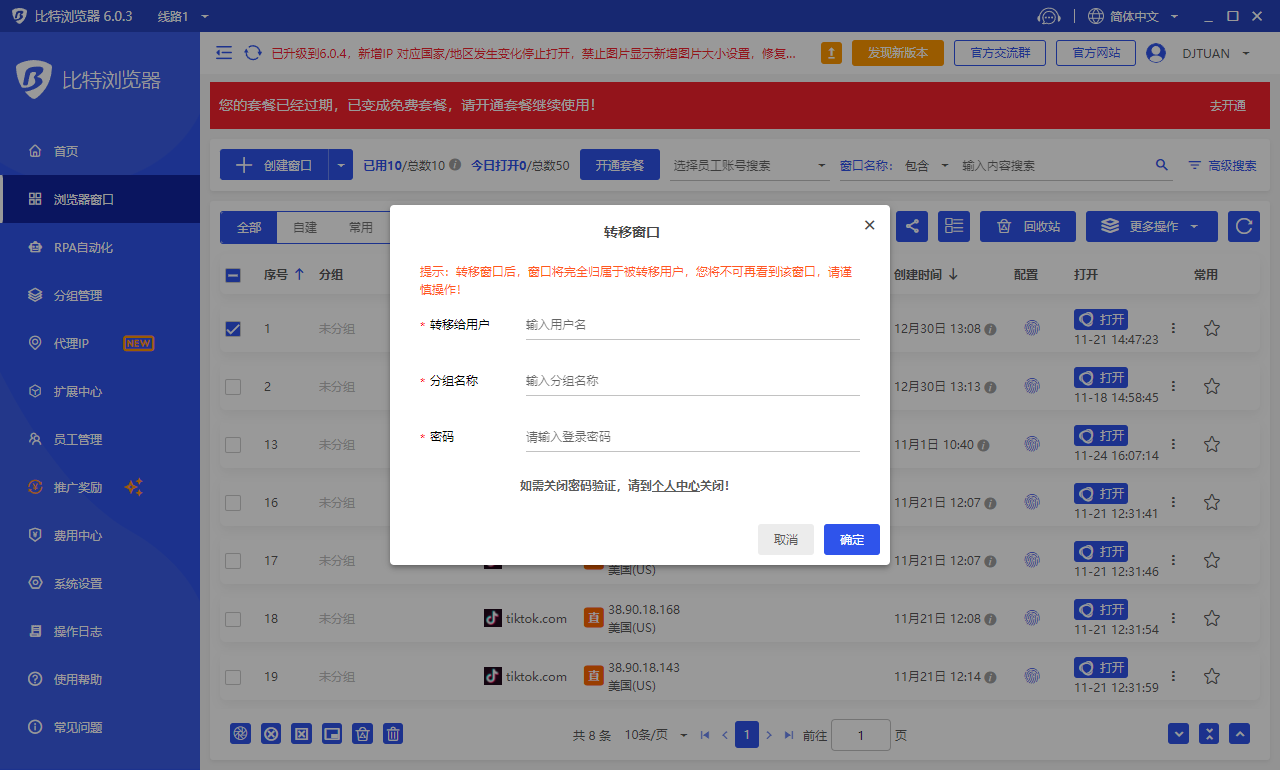Star the row opened 11-18 14:58:45
This screenshot has height=770, width=1280.
point(1211,386)
